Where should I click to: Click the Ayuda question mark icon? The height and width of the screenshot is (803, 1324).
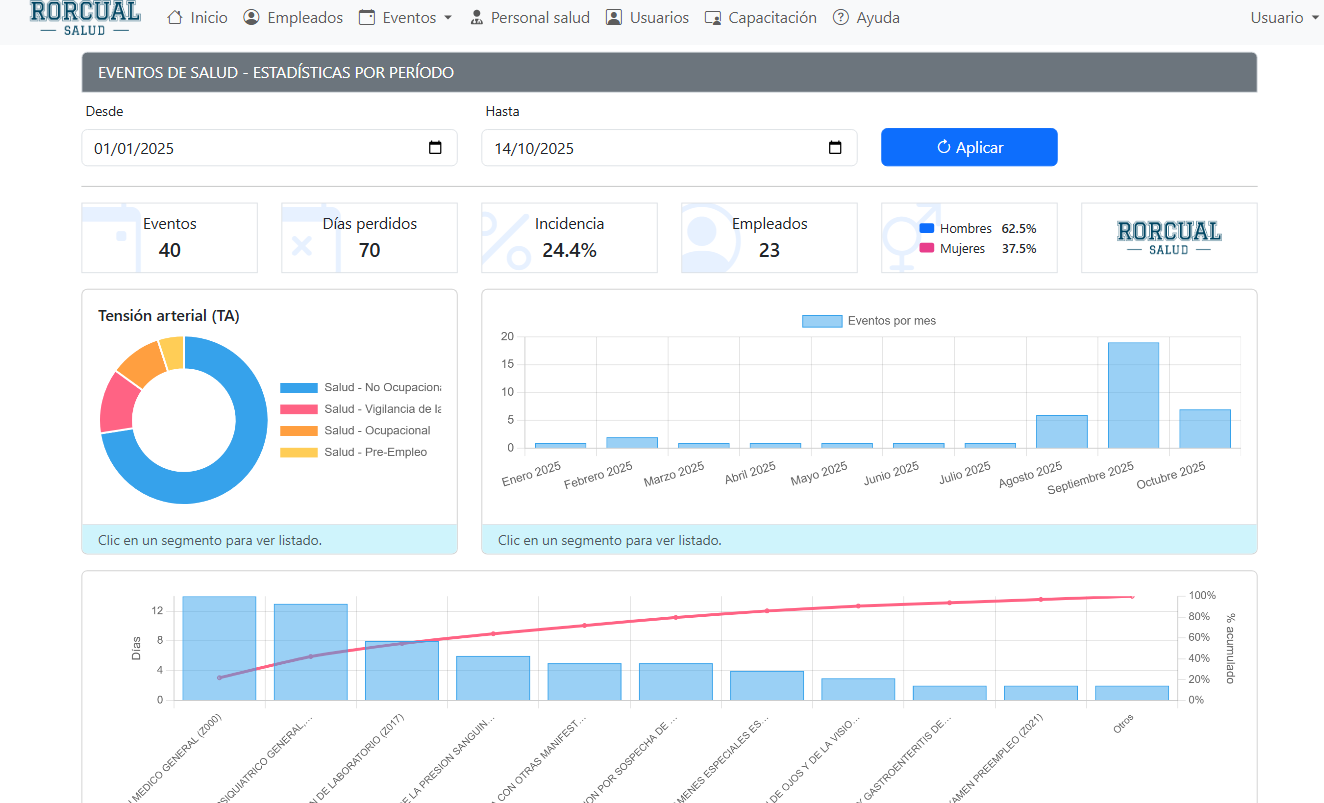coord(841,18)
